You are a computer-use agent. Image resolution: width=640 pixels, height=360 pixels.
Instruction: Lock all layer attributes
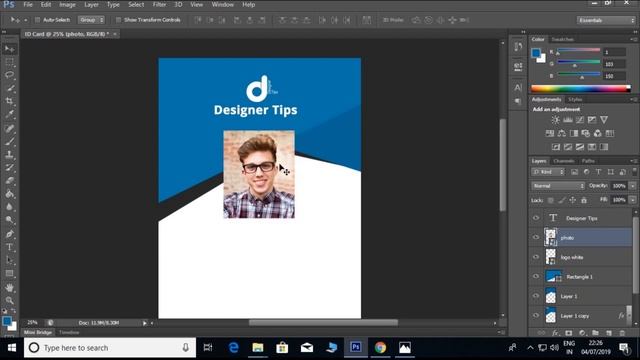click(584, 200)
